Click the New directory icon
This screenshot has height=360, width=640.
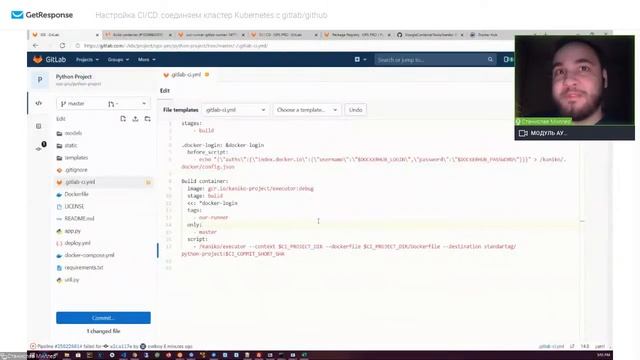click(x=147, y=119)
